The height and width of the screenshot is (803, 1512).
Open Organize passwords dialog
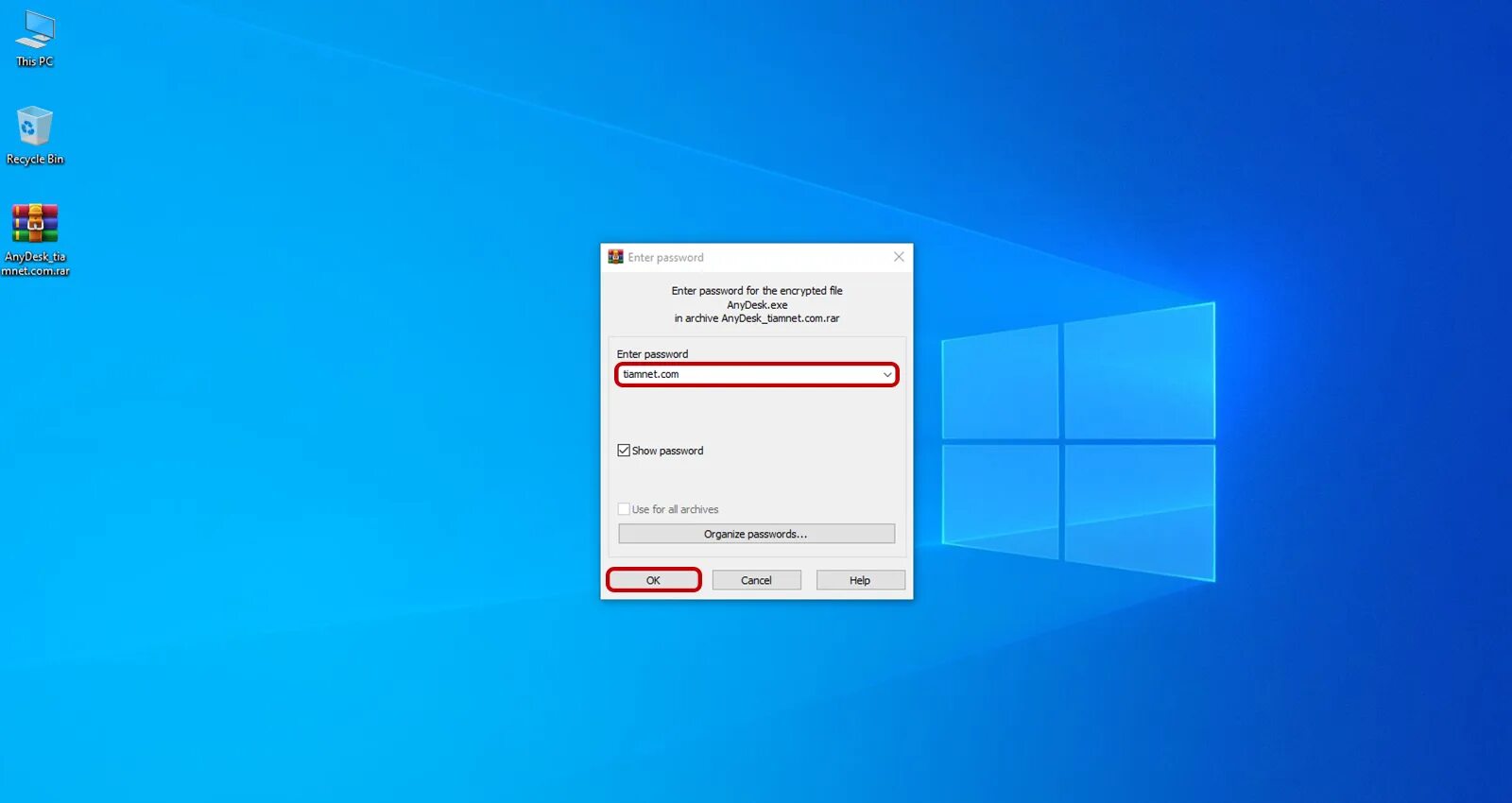(x=756, y=534)
